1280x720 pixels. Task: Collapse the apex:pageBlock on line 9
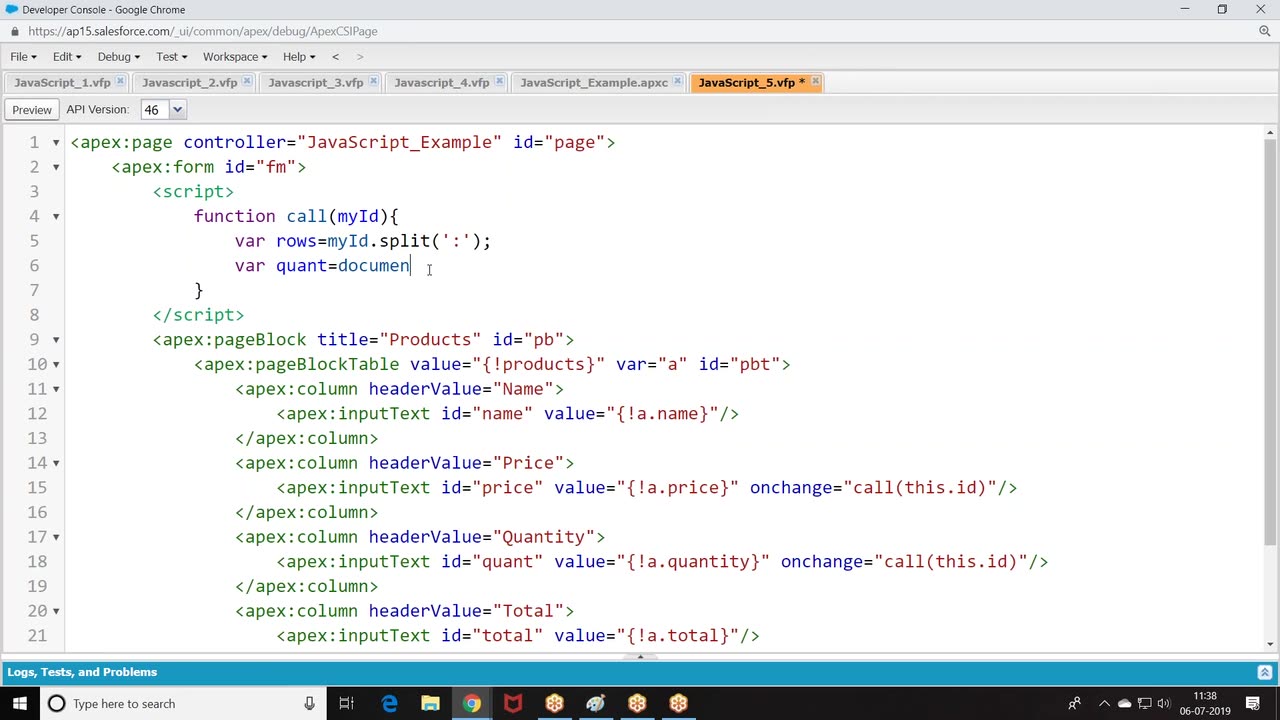point(56,339)
